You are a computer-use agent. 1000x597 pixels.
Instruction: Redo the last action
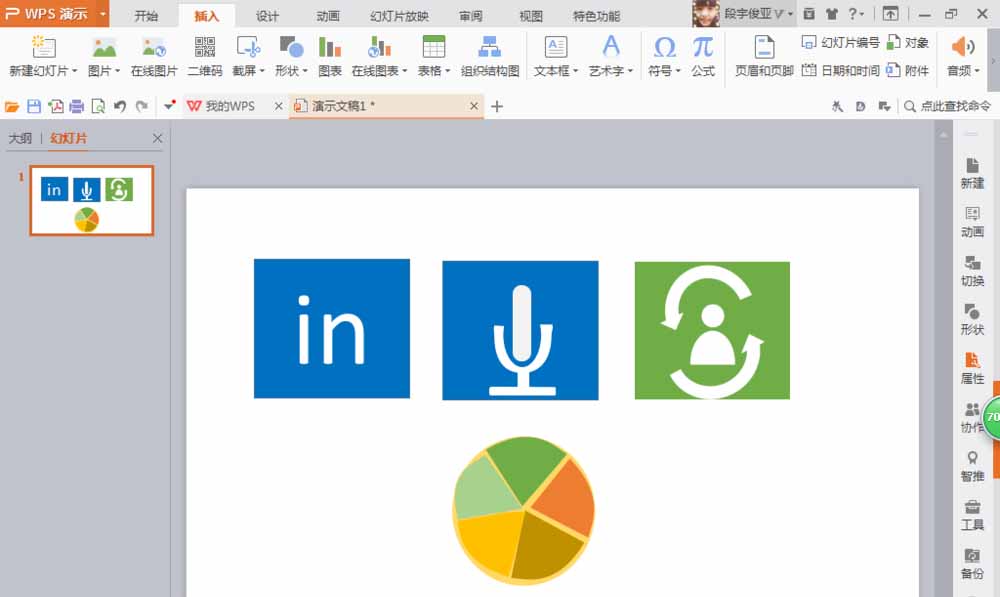pyautogui.click(x=142, y=107)
